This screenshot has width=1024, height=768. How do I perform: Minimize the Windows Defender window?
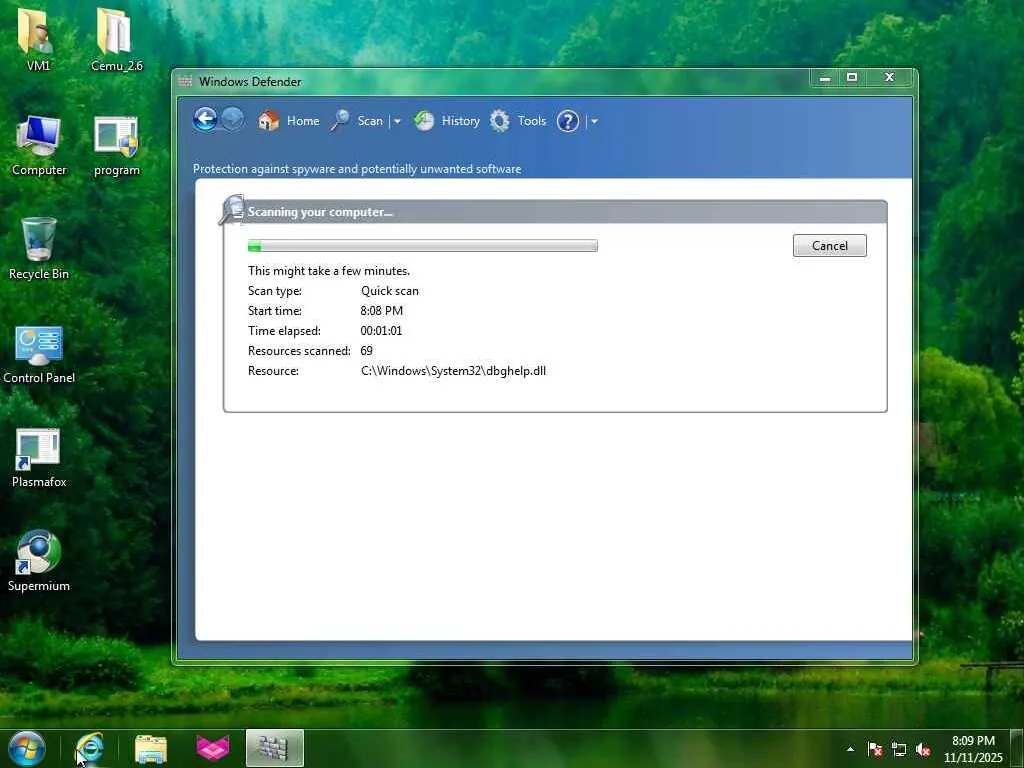[x=825, y=78]
